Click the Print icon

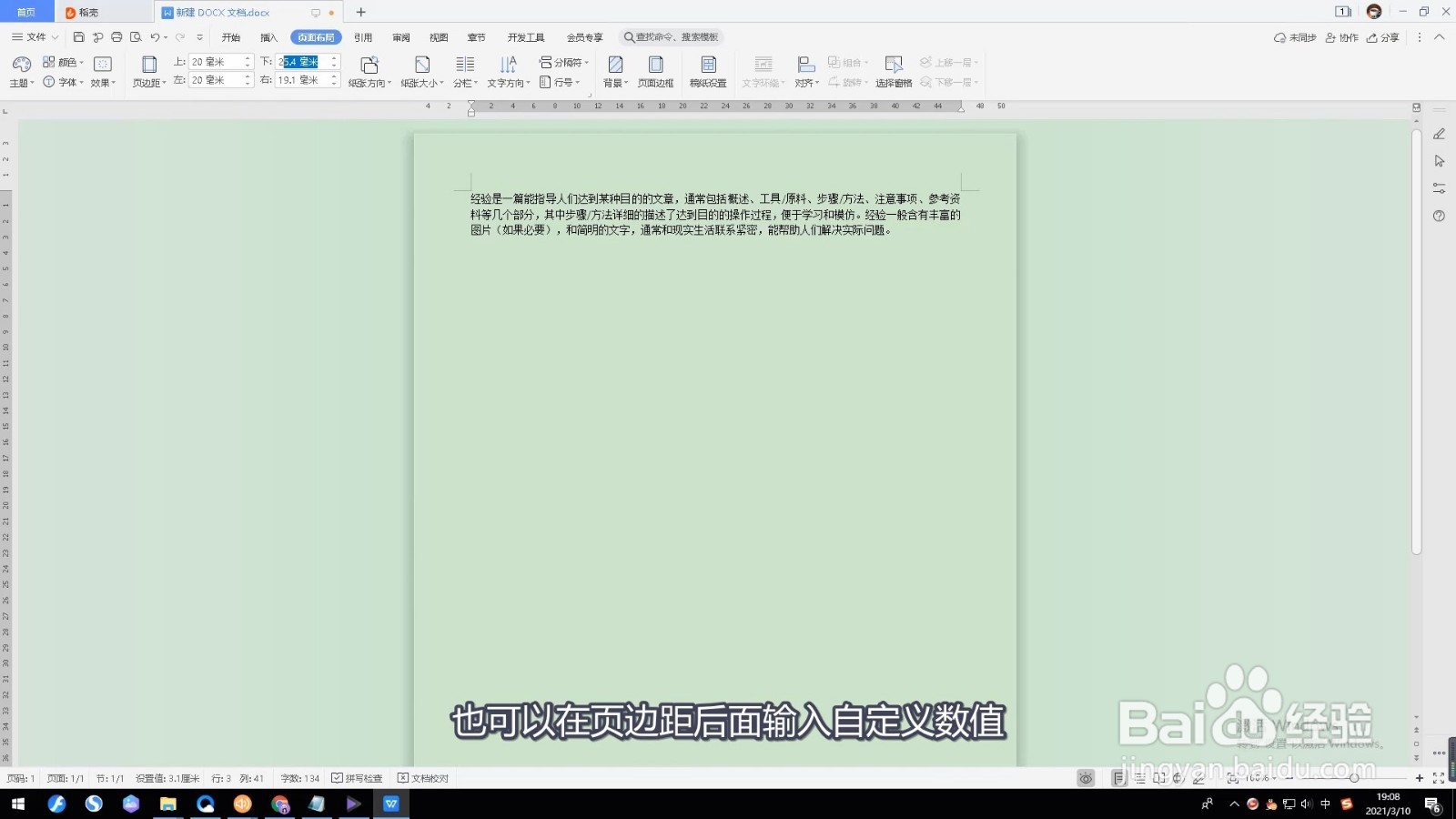pyautogui.click(x=116, y=37)
